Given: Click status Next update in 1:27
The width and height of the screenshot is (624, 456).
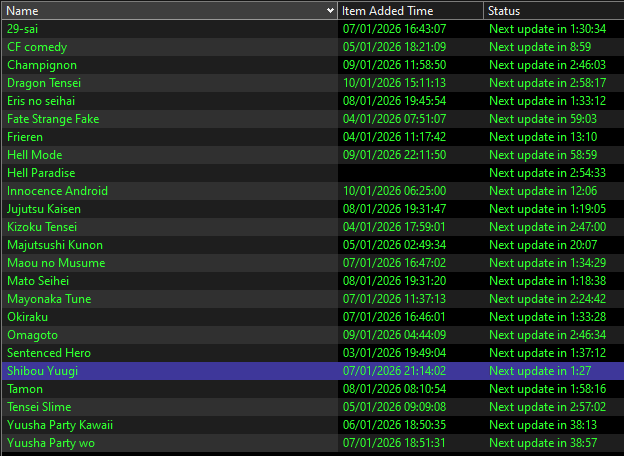Looking at the screenshot, I should 540,371.
